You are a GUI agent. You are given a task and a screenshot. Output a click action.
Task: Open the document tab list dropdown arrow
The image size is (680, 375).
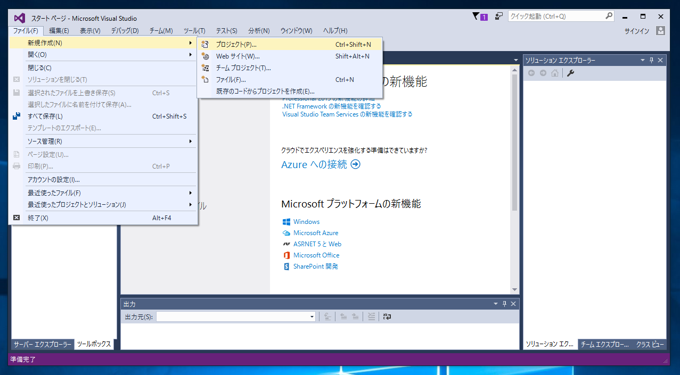point(516,60)
